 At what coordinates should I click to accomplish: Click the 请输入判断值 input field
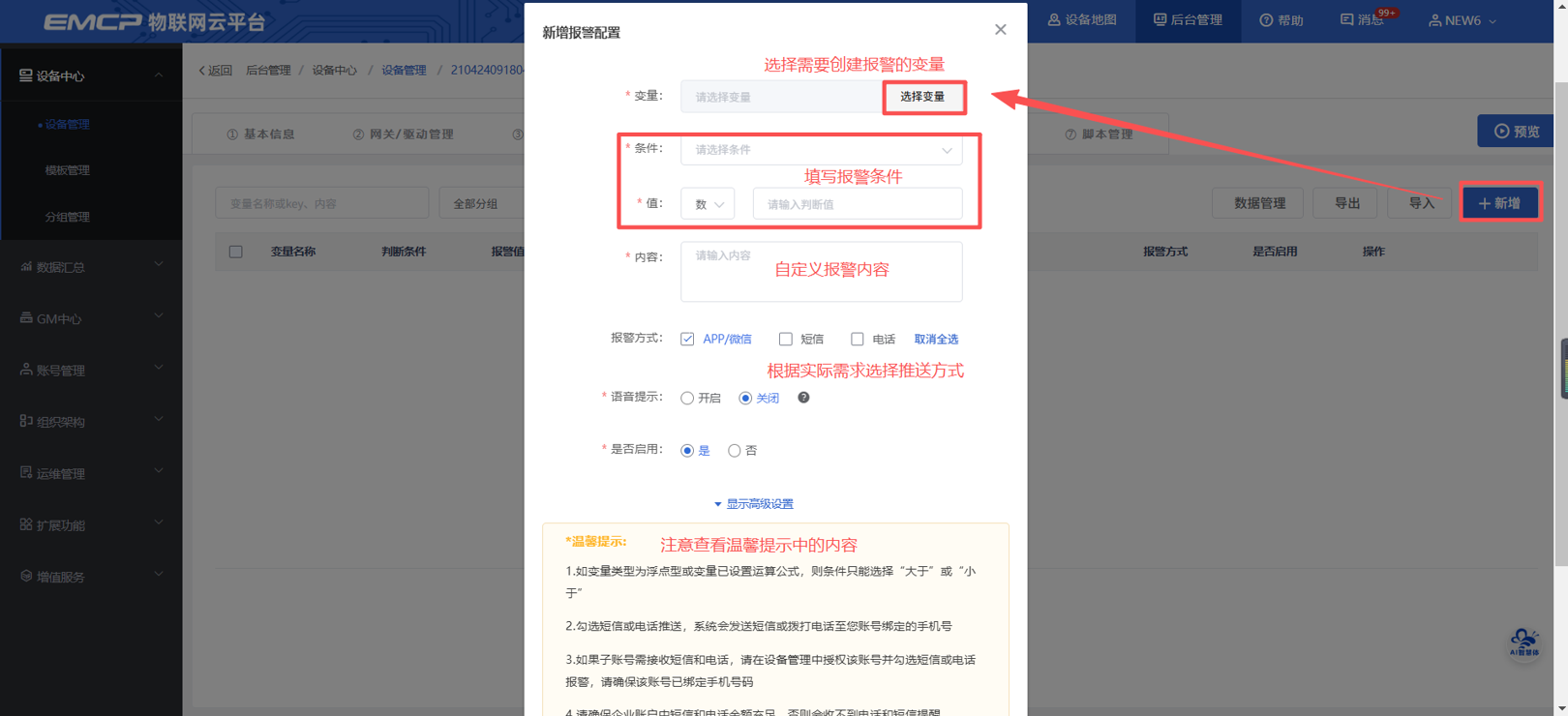[x=858, y=204]
